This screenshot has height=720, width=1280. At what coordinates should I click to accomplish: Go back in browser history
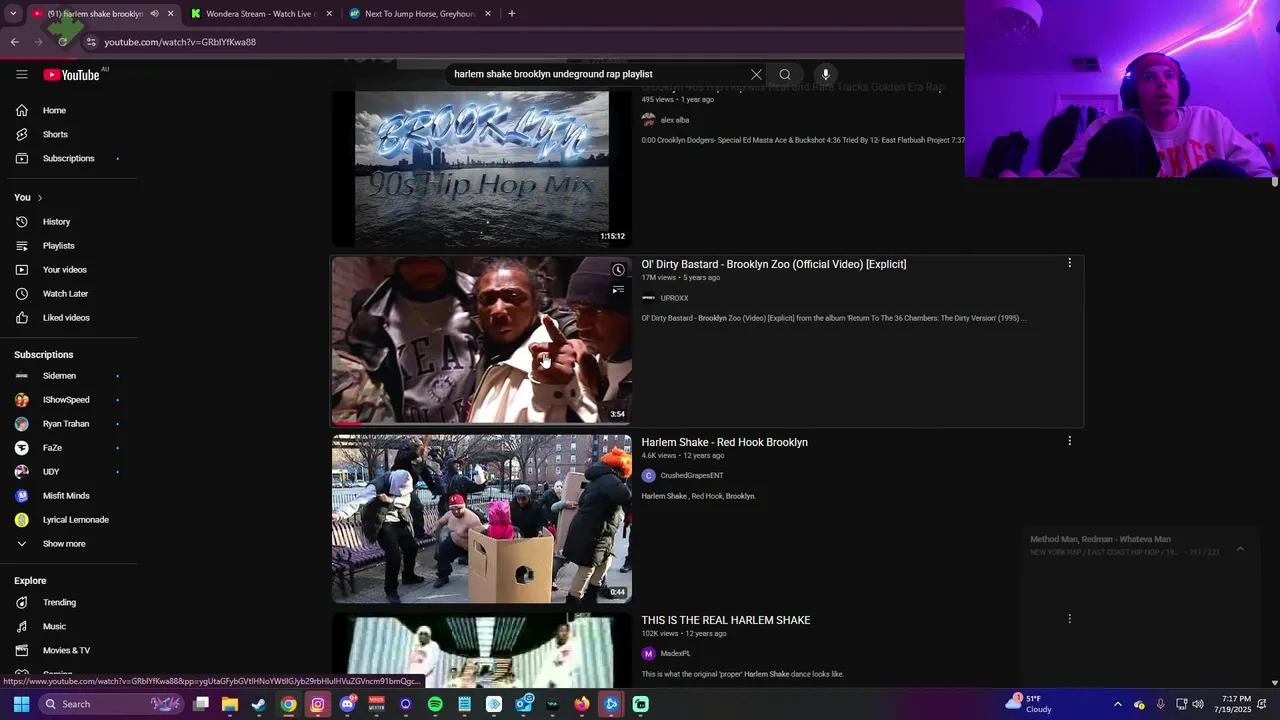click(14, 42)
